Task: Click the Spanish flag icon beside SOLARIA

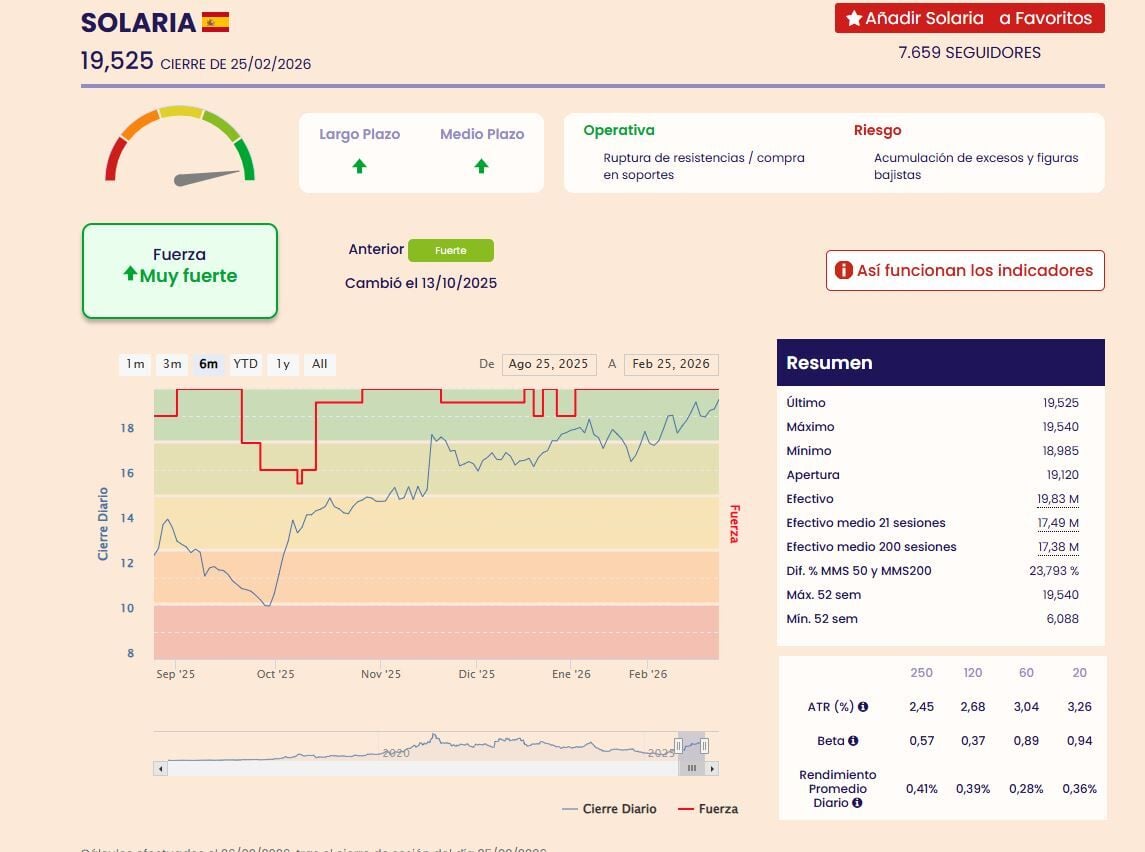Action: click(x=215, y=22)
